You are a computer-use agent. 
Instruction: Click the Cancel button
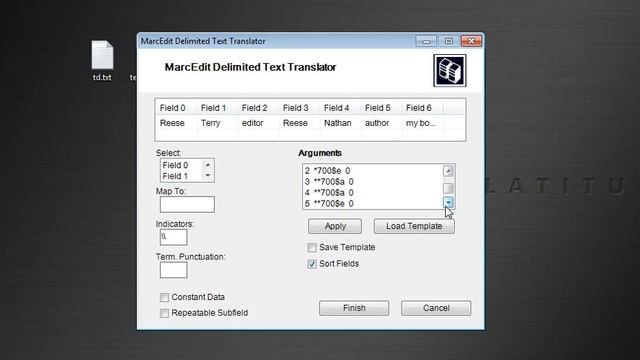click(x=436, y=308)
